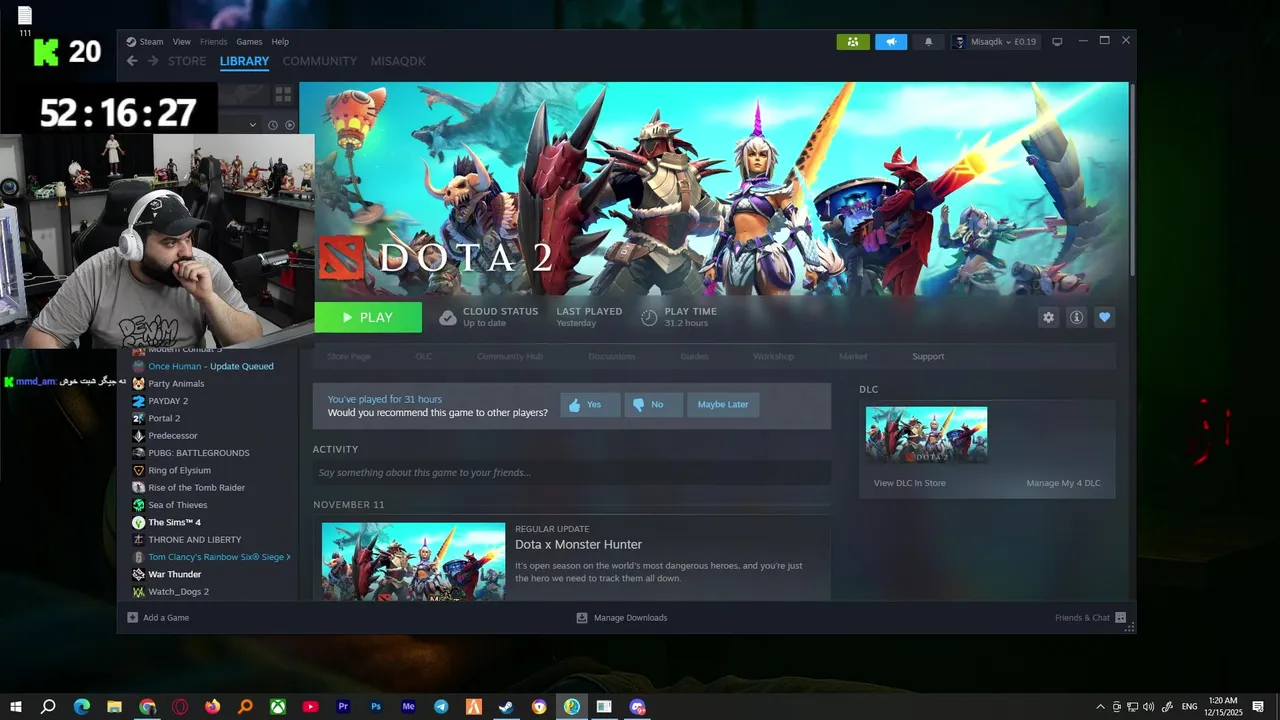
Task: Expand library filter dropdown chevron
Action: 253,125
